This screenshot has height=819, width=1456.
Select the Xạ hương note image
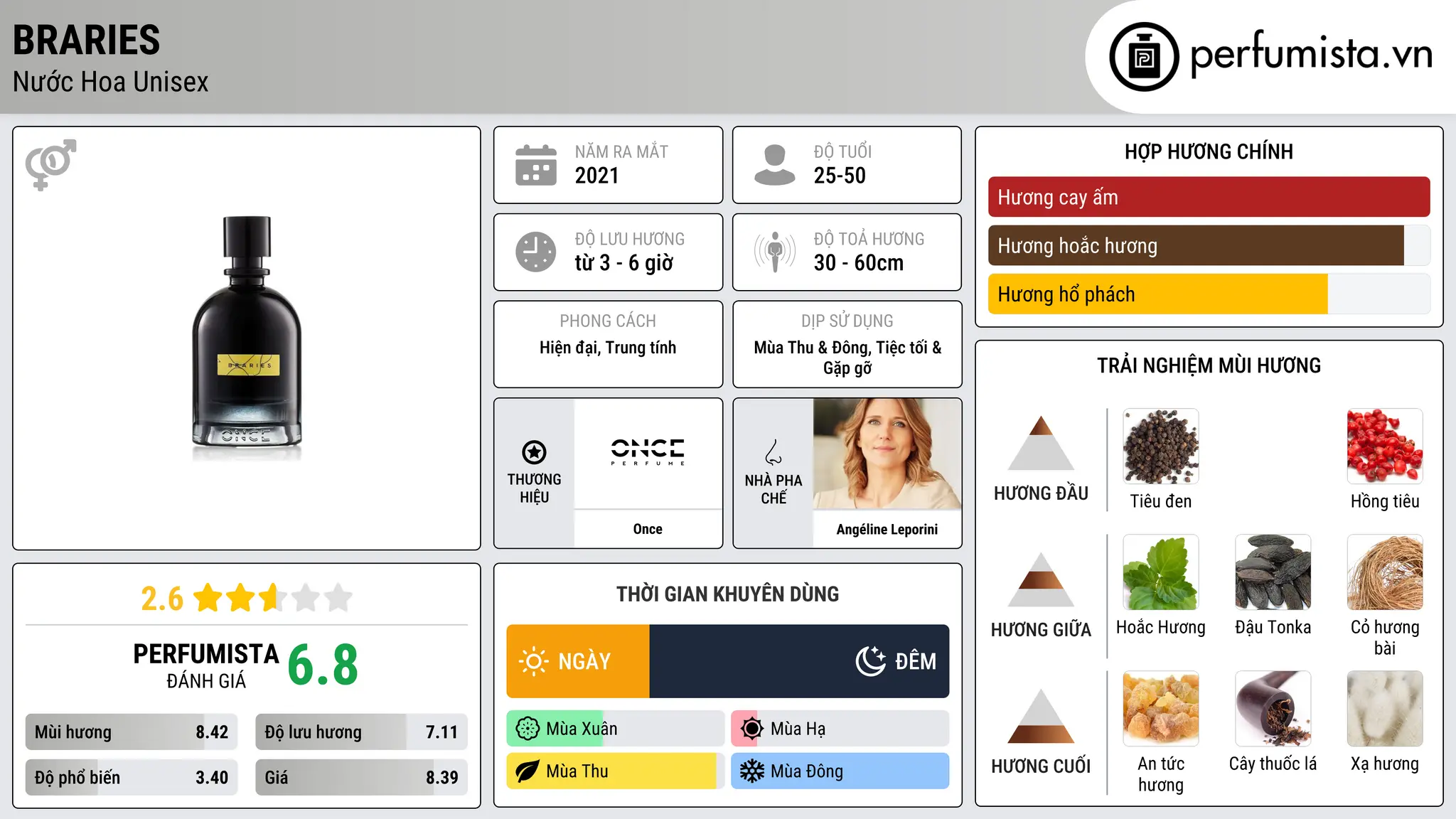[x=1385, y=709]
